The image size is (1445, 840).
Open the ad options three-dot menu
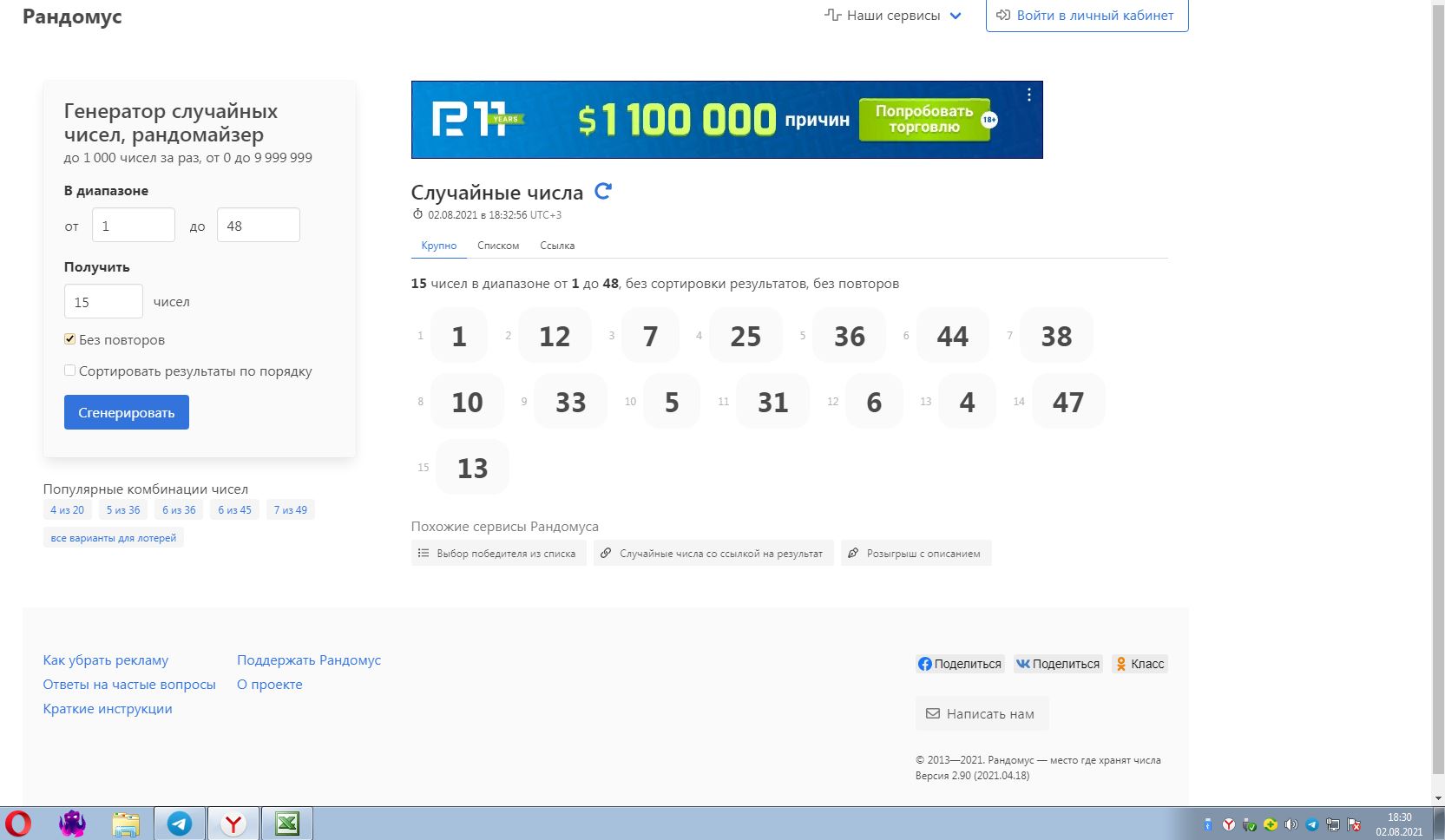(x=1029, y=95)
